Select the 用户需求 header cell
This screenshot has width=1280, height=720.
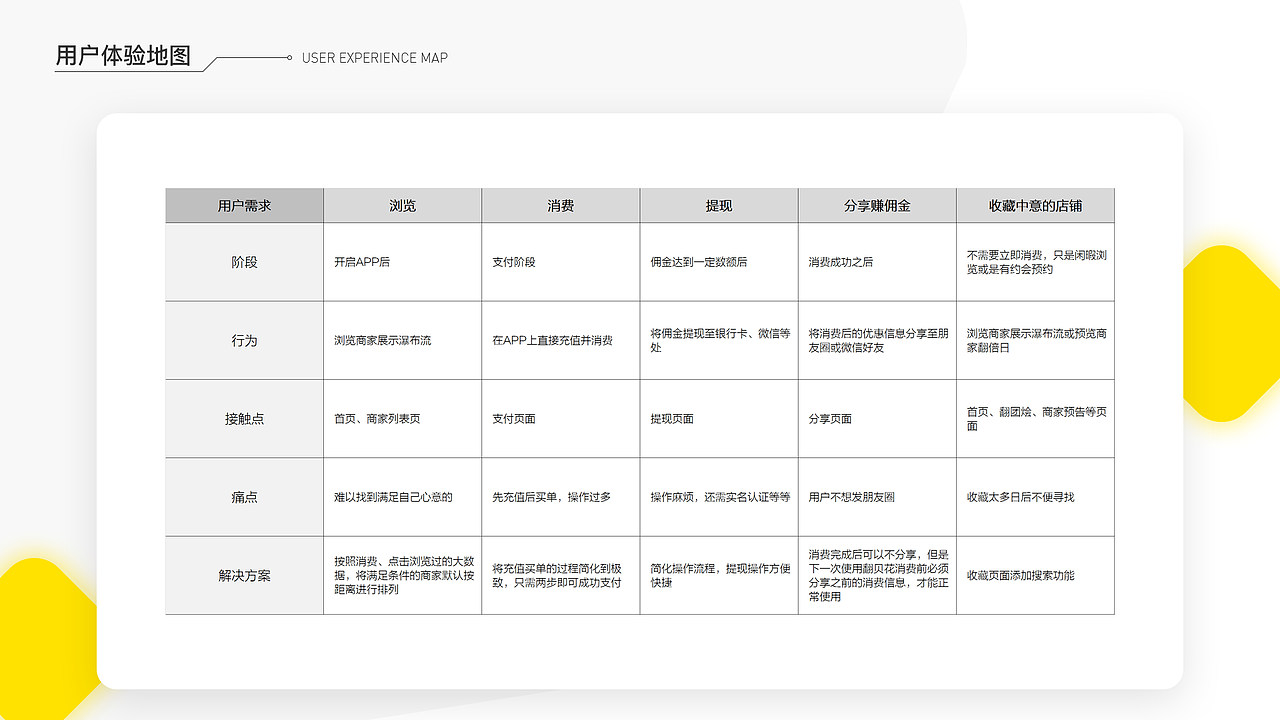pos(243,205)
